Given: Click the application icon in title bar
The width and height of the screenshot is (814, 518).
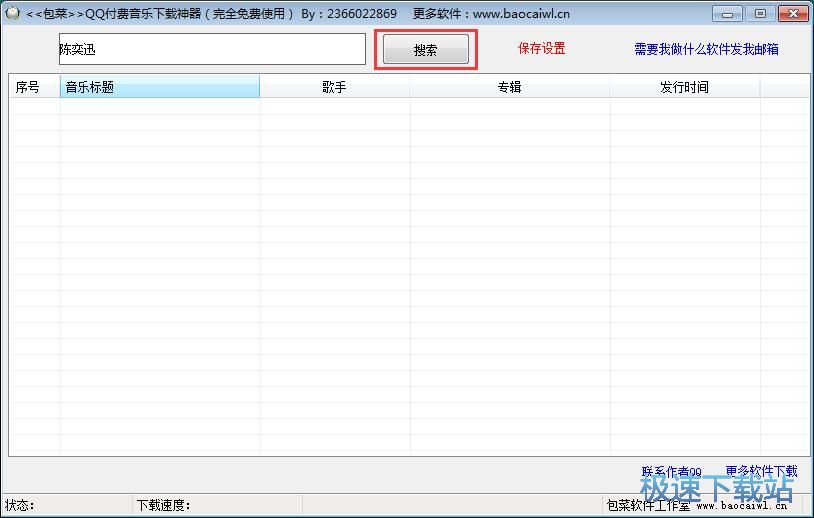Looking at the screenshot, I should click(x=12, y=12).
